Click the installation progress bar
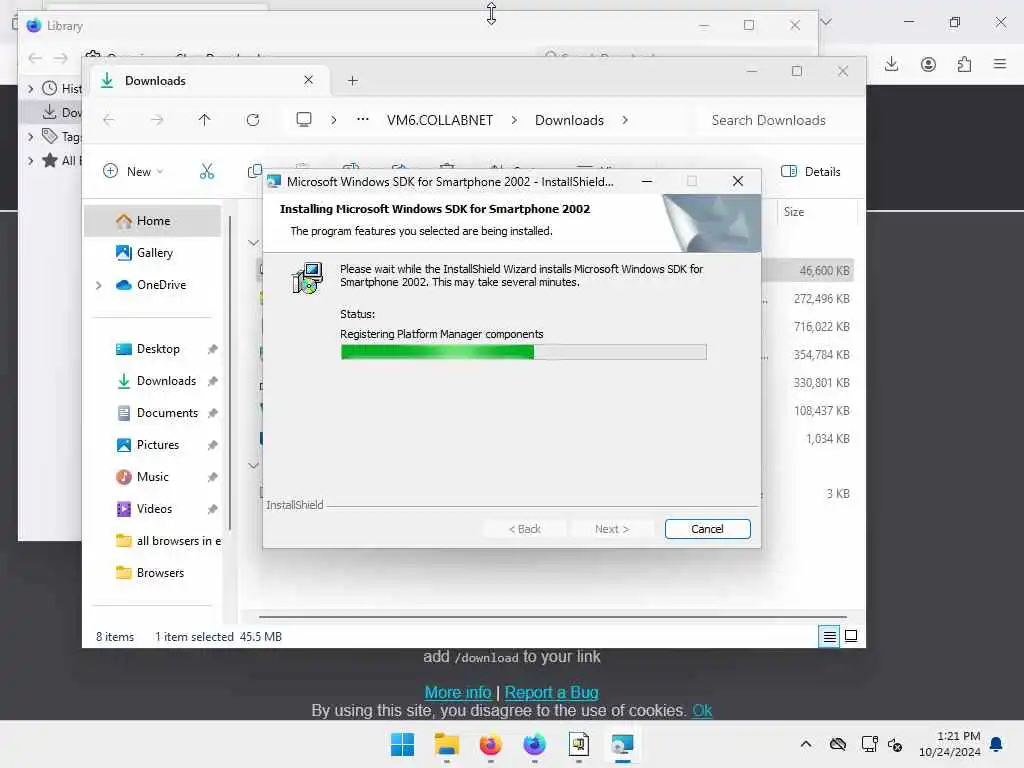Screen dimensions: 1024x768 [523, 353]
